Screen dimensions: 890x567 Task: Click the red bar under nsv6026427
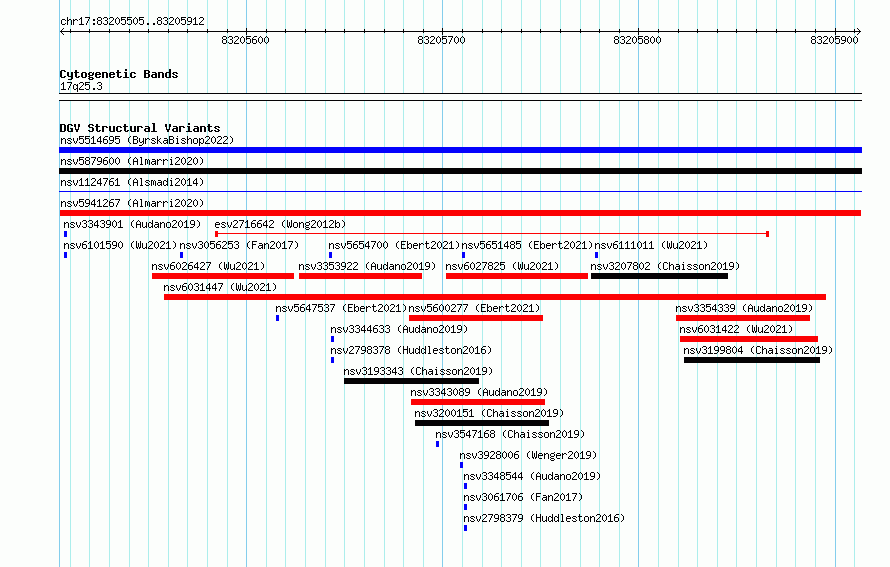click(x=223, y=276)
